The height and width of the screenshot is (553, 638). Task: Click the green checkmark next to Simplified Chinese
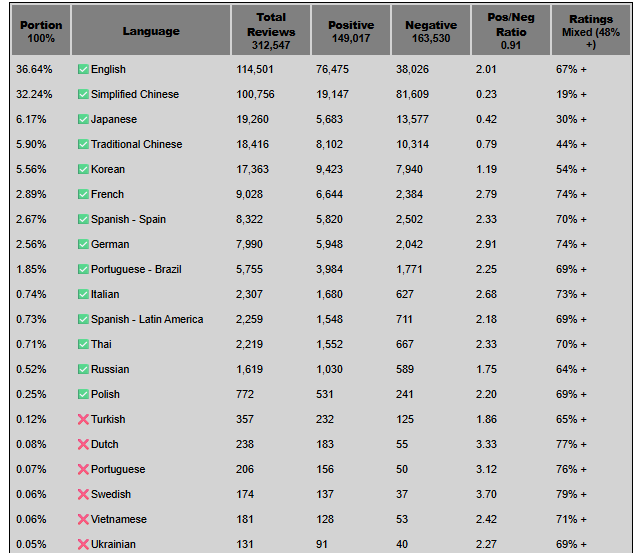click(83, 94)
